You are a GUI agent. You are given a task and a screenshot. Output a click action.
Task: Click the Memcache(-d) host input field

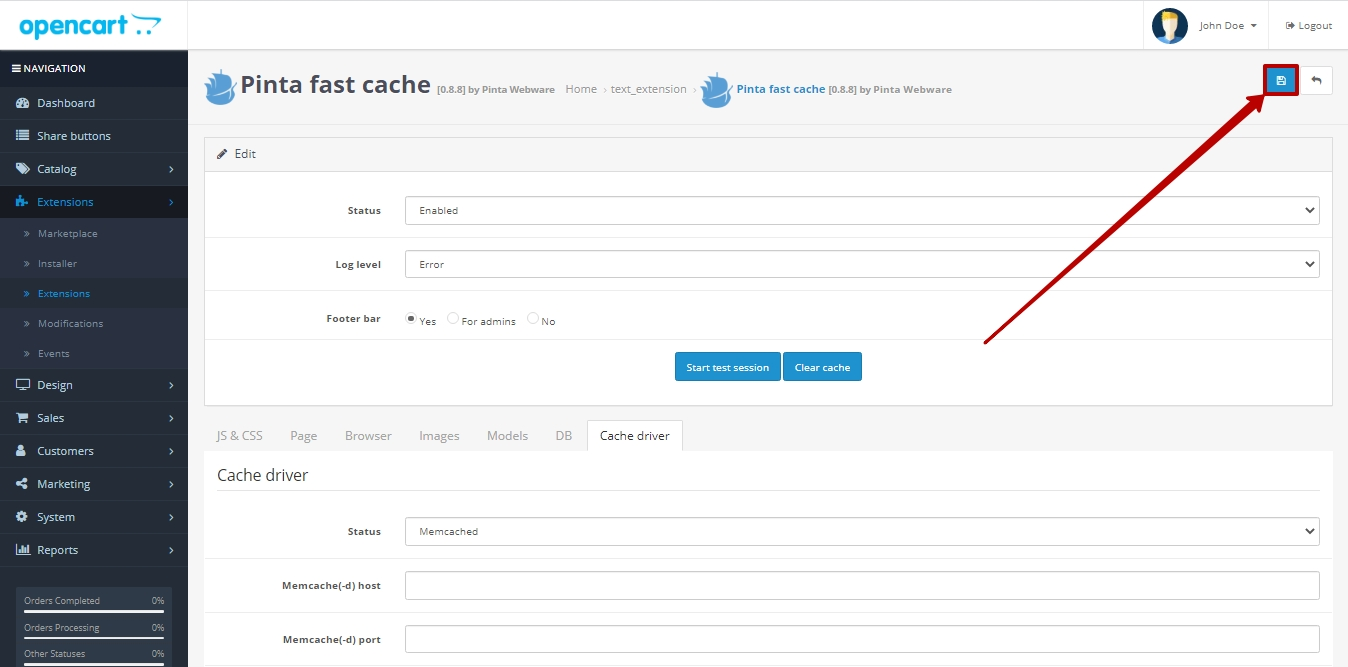pyautogui.click(x=862, y=585)
